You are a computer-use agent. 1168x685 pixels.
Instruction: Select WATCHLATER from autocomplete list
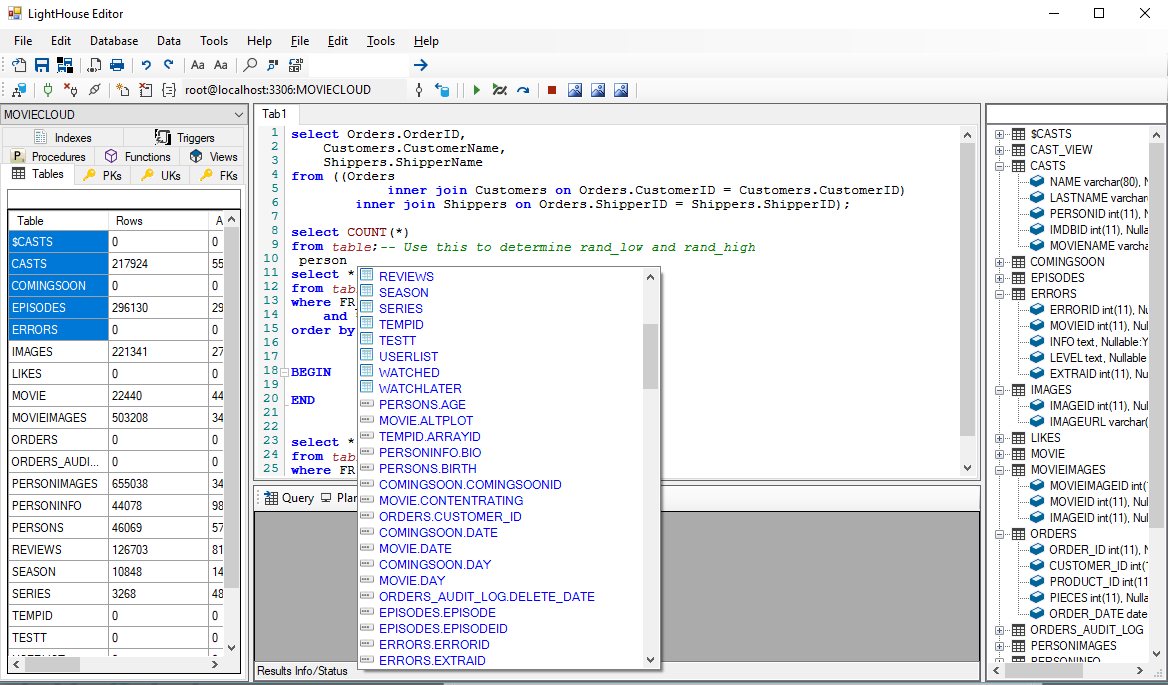point(420,389)
